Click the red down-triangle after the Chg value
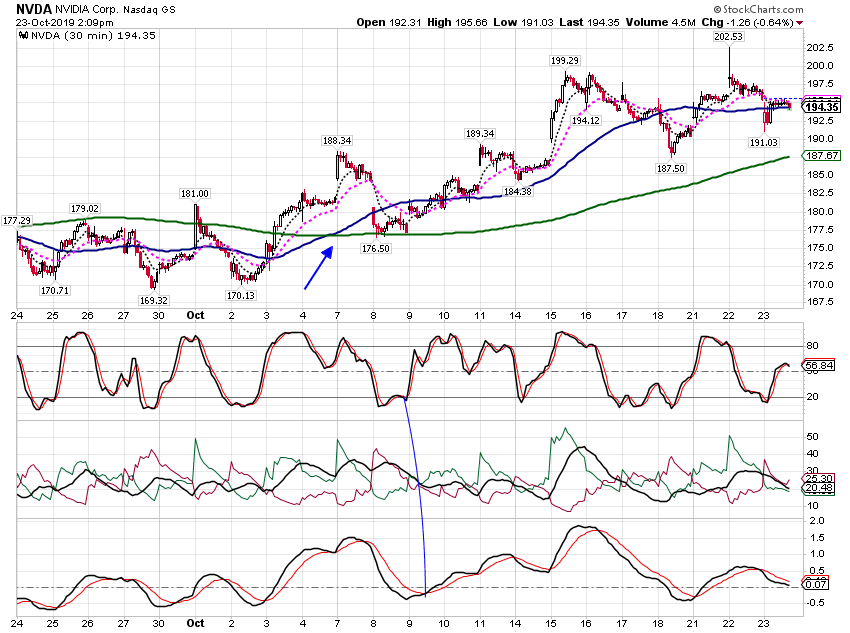This screenshot has height=633, width=850. point(800,23)
